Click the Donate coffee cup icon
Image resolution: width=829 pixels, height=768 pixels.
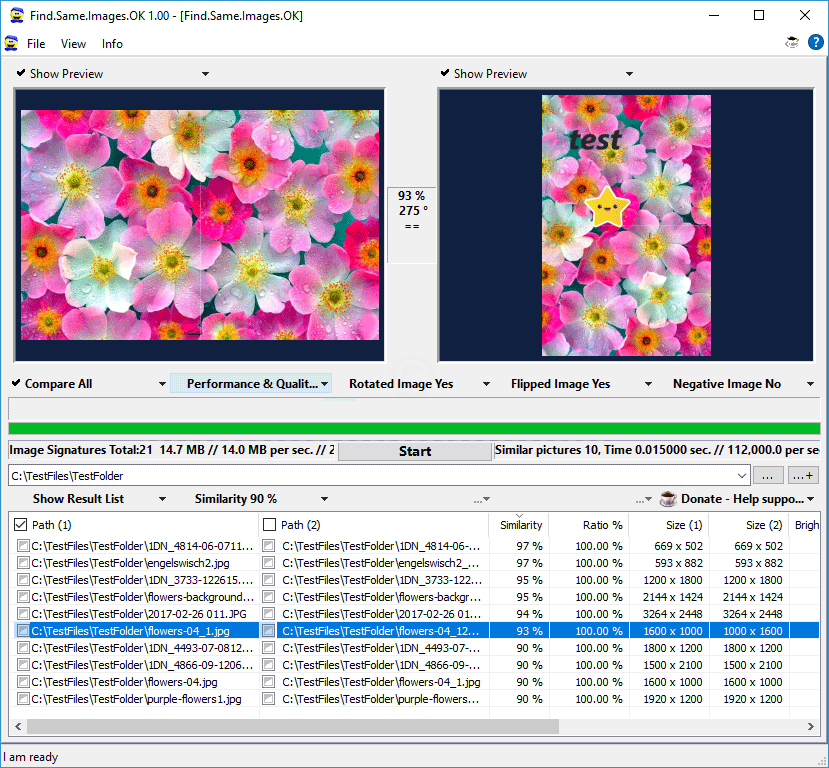(x=667, y=498)
